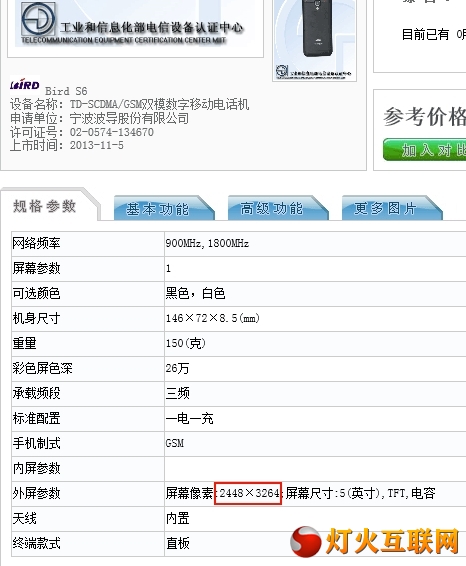Click the Bird S6 model name
Viewport: 466px width, 566px height.
(66, 91)
